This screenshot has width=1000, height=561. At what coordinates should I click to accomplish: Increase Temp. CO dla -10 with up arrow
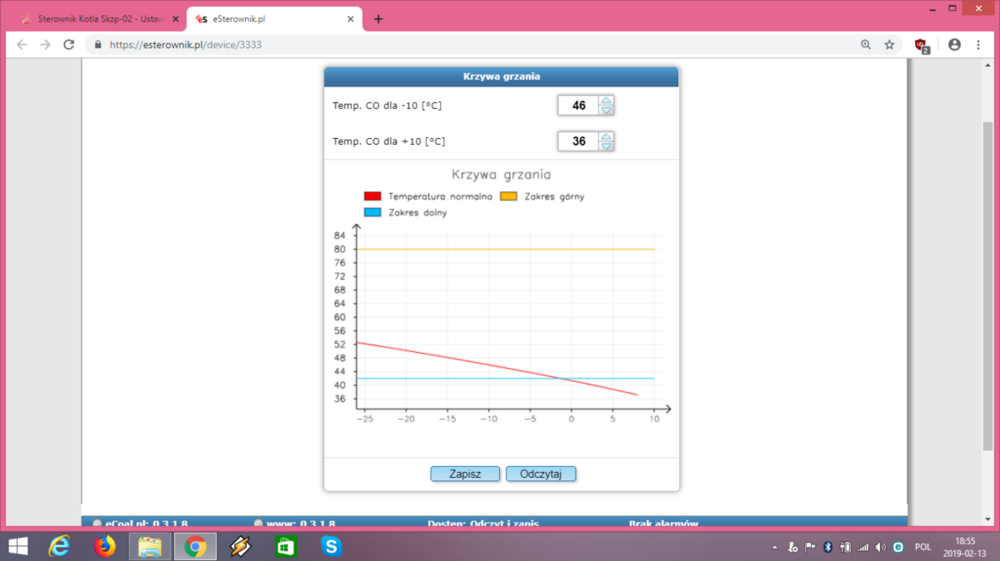606,100
